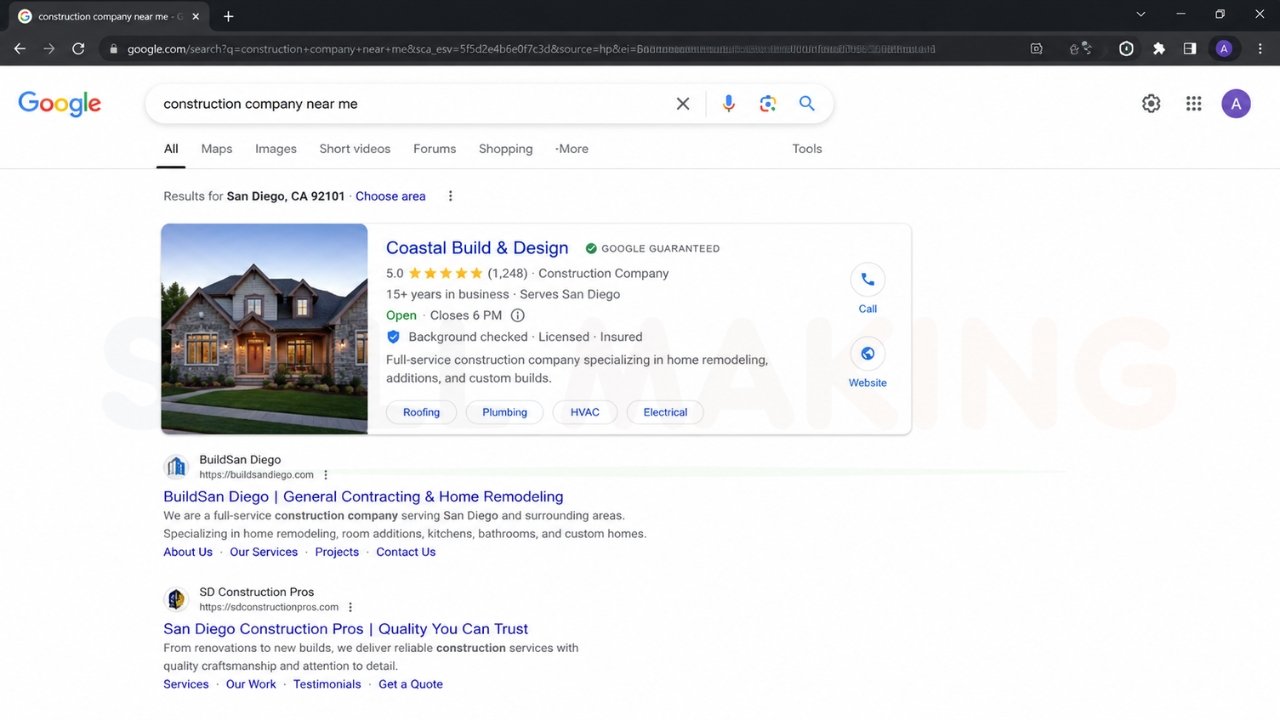Viewport: 1280px width, 720px height.
Task: Open options menu for buildsandiego.com result
Action: tap(326, 475)
